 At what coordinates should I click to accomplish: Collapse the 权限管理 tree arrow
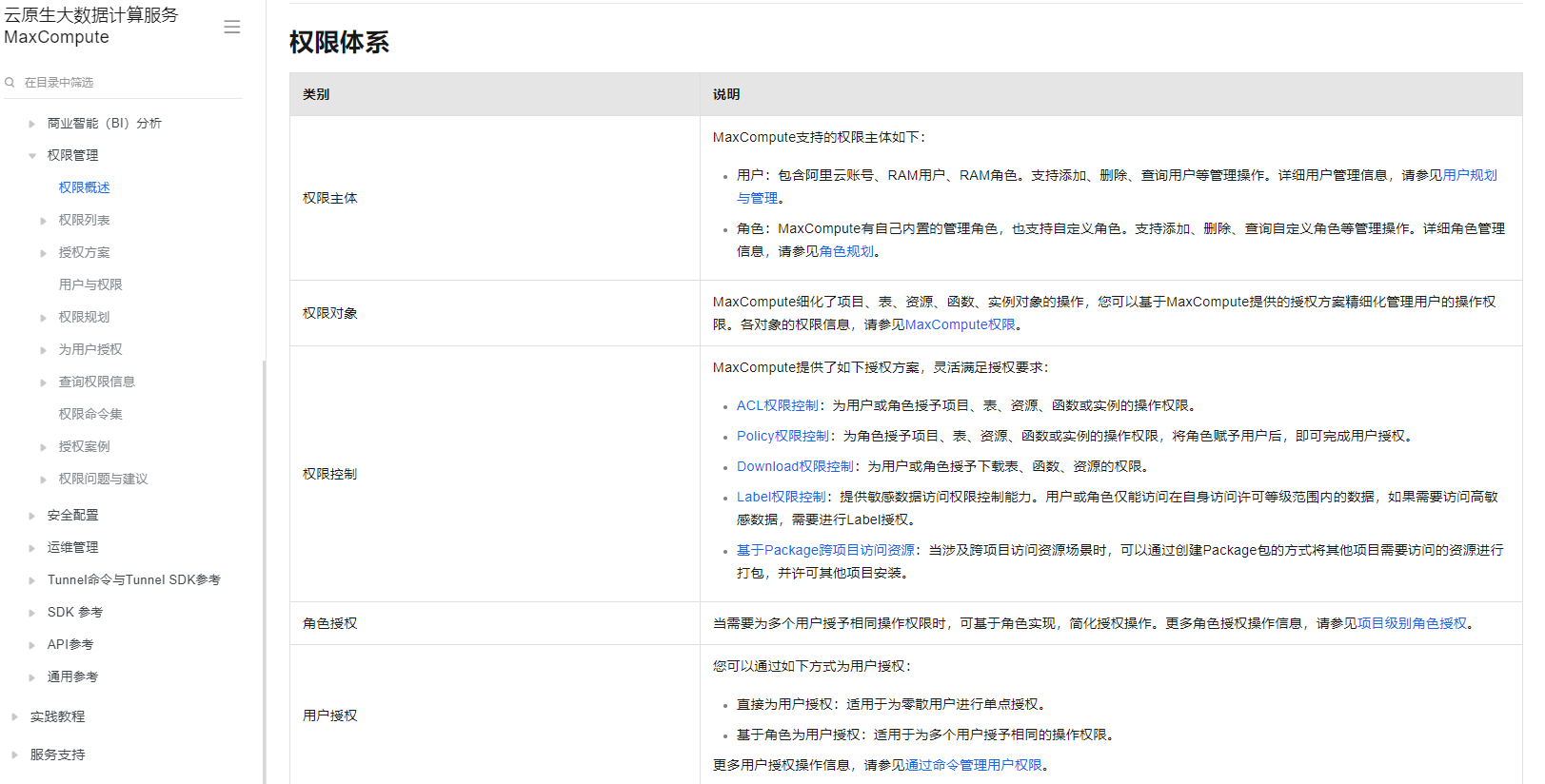tap(31, 156)
